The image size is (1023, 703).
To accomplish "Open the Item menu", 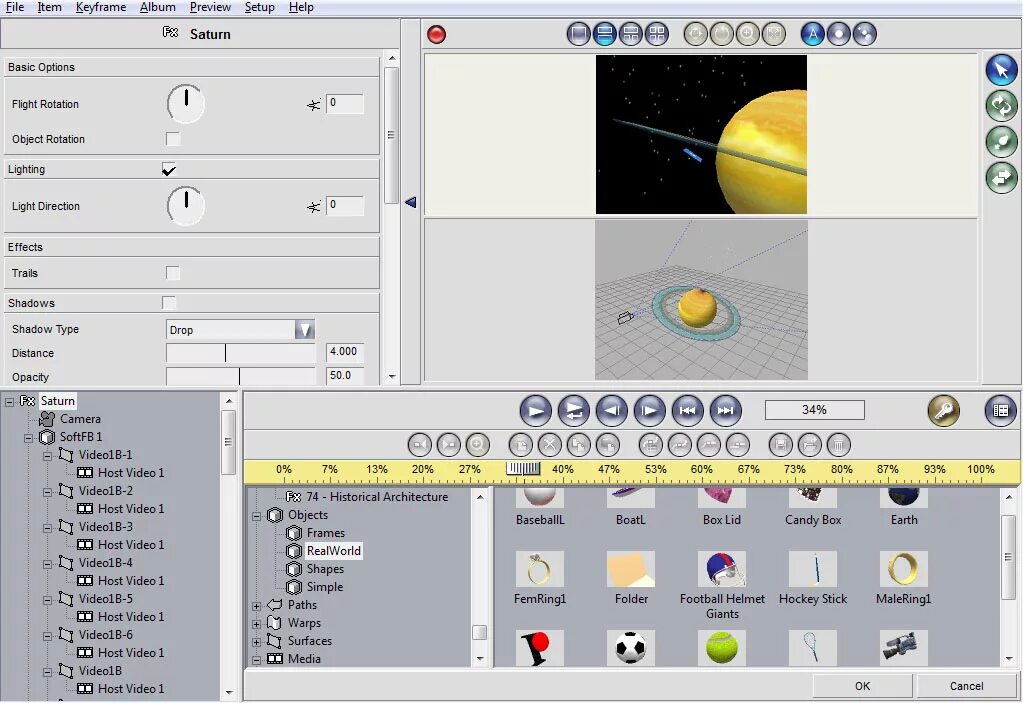I will point(49,7).
